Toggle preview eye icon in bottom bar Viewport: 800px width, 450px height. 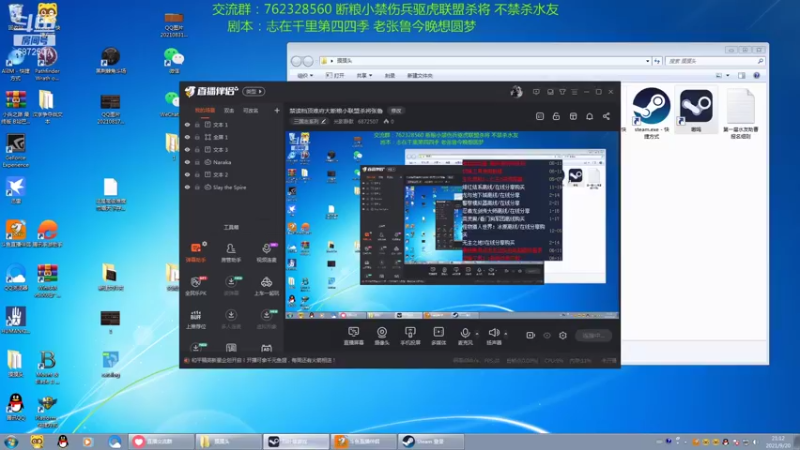(547, 335)
